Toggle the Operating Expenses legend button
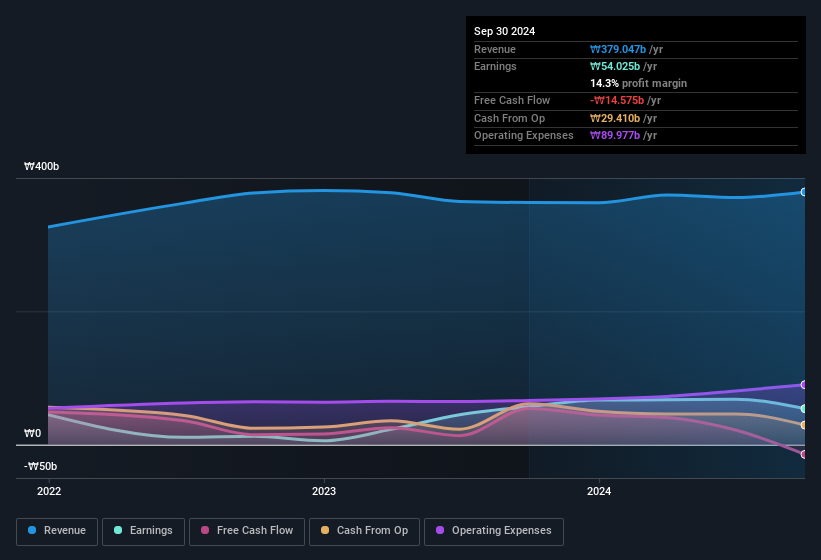This screenshot has width=821, height=560. click(494, 532)
